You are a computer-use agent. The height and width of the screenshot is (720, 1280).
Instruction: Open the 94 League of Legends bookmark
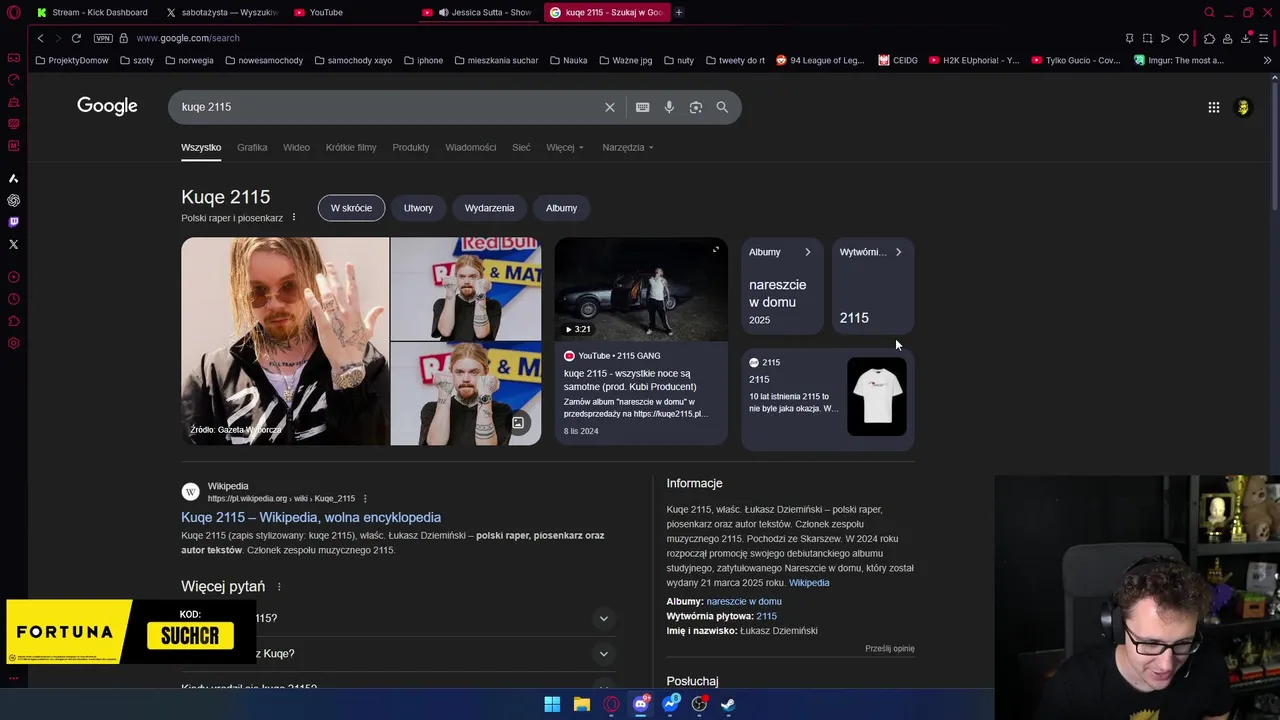(820, 60)
